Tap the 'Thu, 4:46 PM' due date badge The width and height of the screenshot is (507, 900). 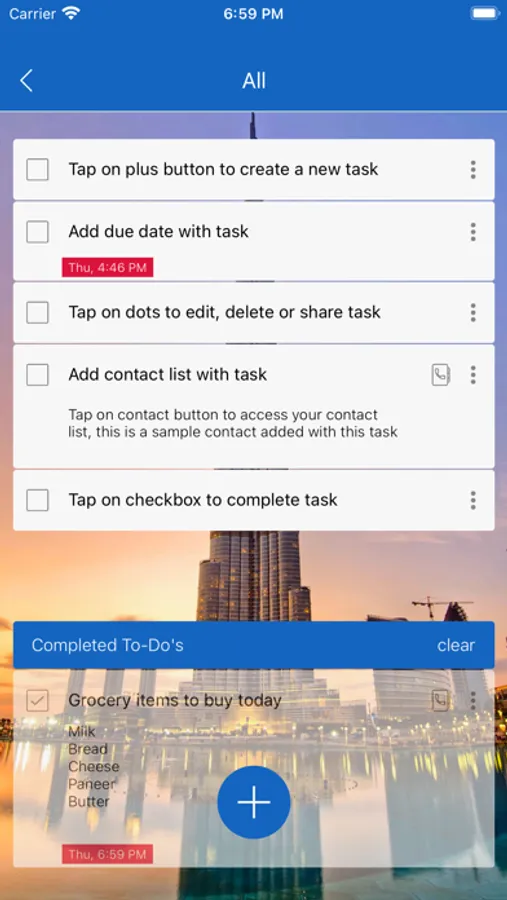[107, 267]
